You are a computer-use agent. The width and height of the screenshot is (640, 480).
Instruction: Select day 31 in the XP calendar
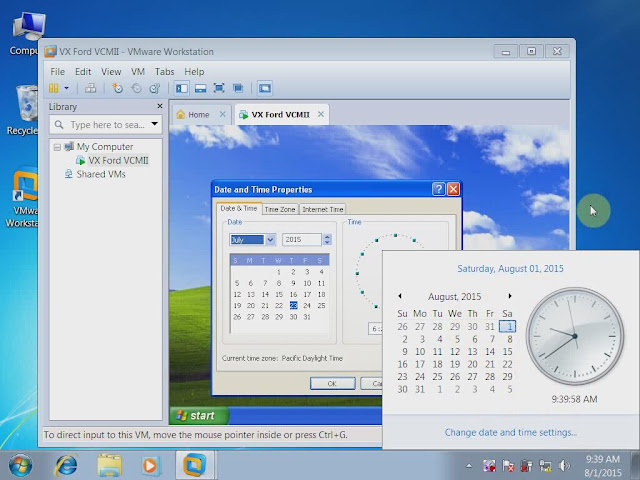(307, 317)
